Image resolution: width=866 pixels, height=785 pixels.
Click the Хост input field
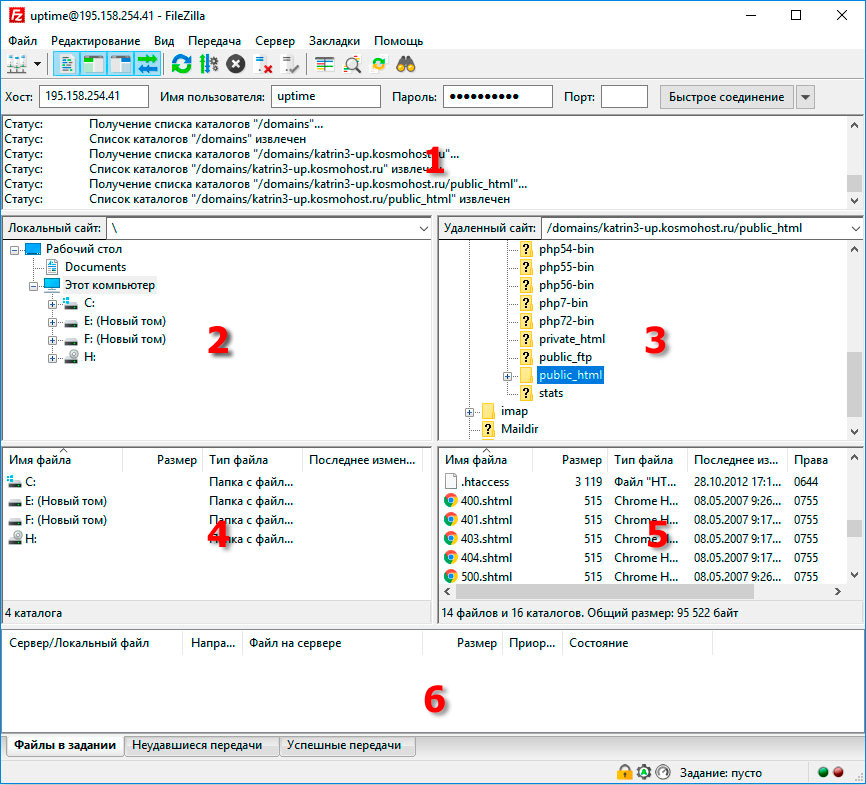[94, 96]
